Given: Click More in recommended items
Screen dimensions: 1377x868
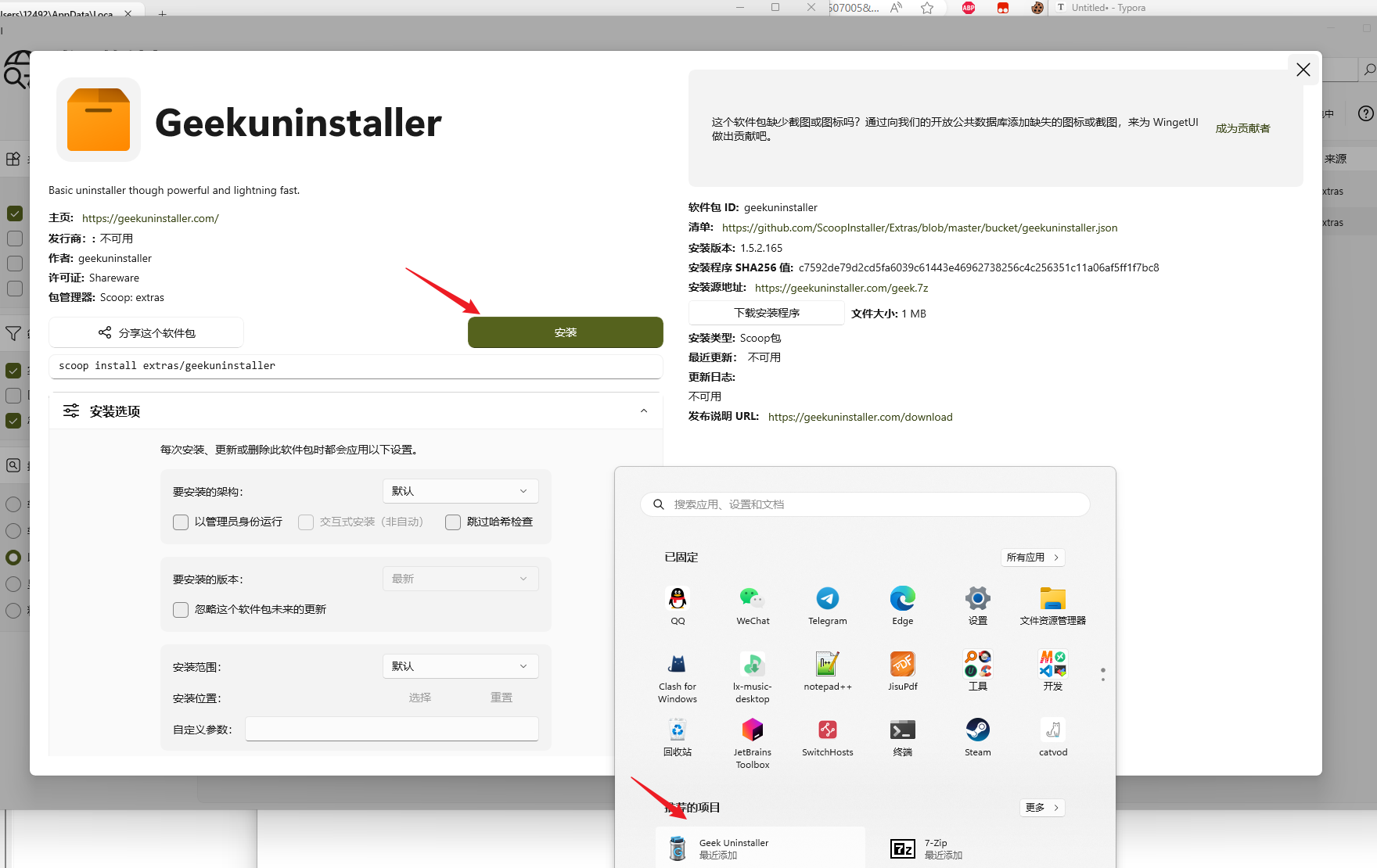Looking at the screenshot, I should click(x=1041, y=808).
